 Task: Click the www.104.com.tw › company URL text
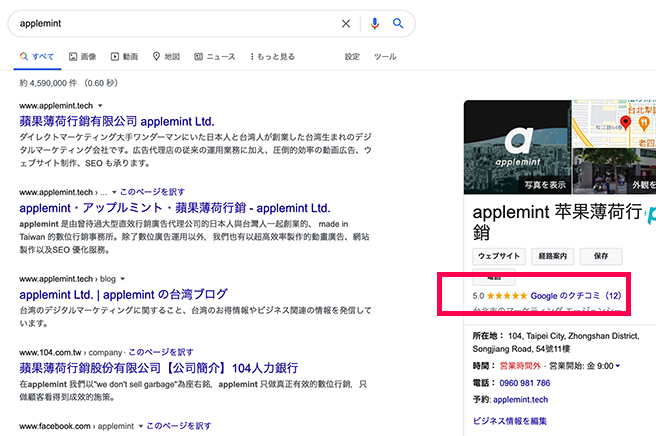point(70,352)
